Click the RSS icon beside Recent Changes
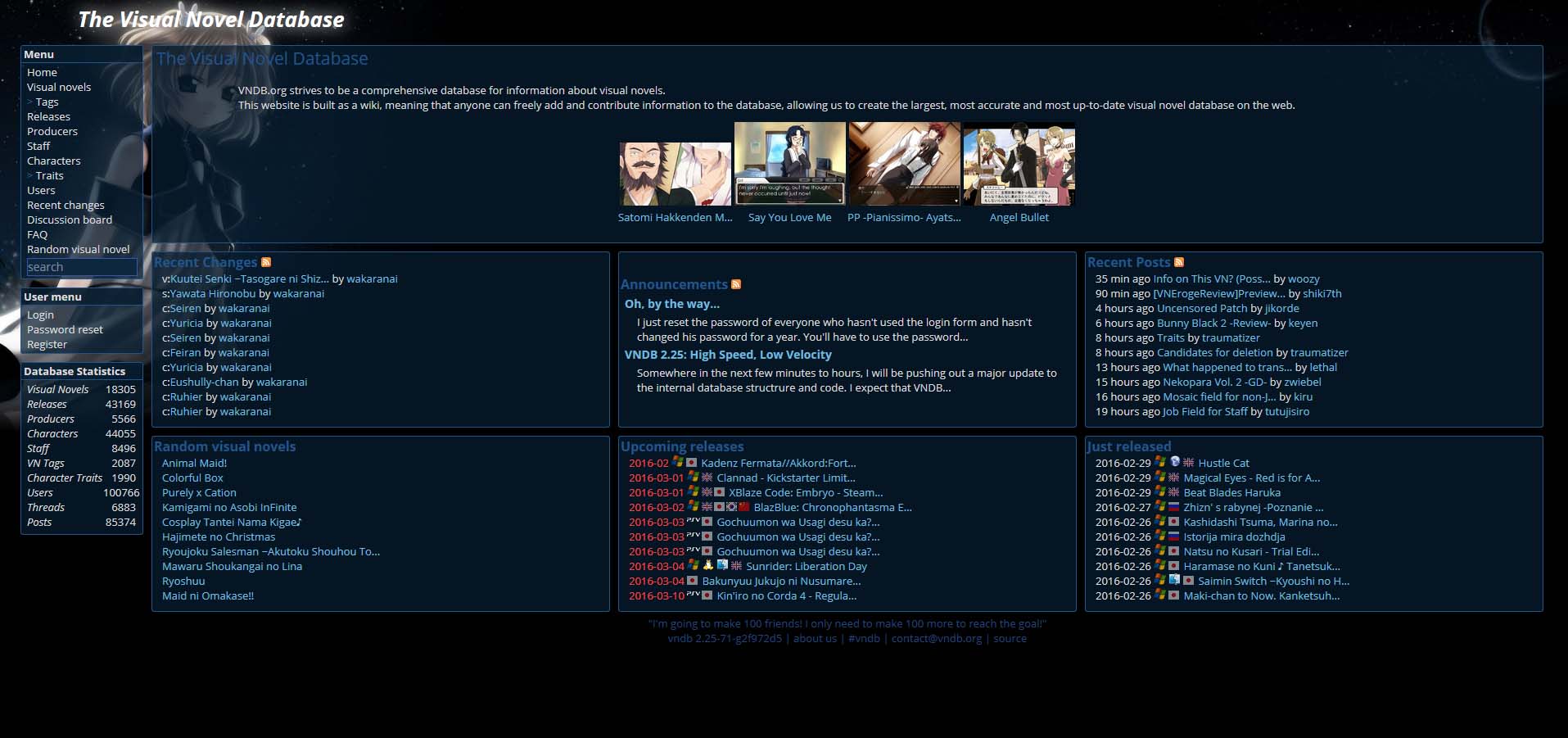The image size is (1568, 738). [265, 262]
